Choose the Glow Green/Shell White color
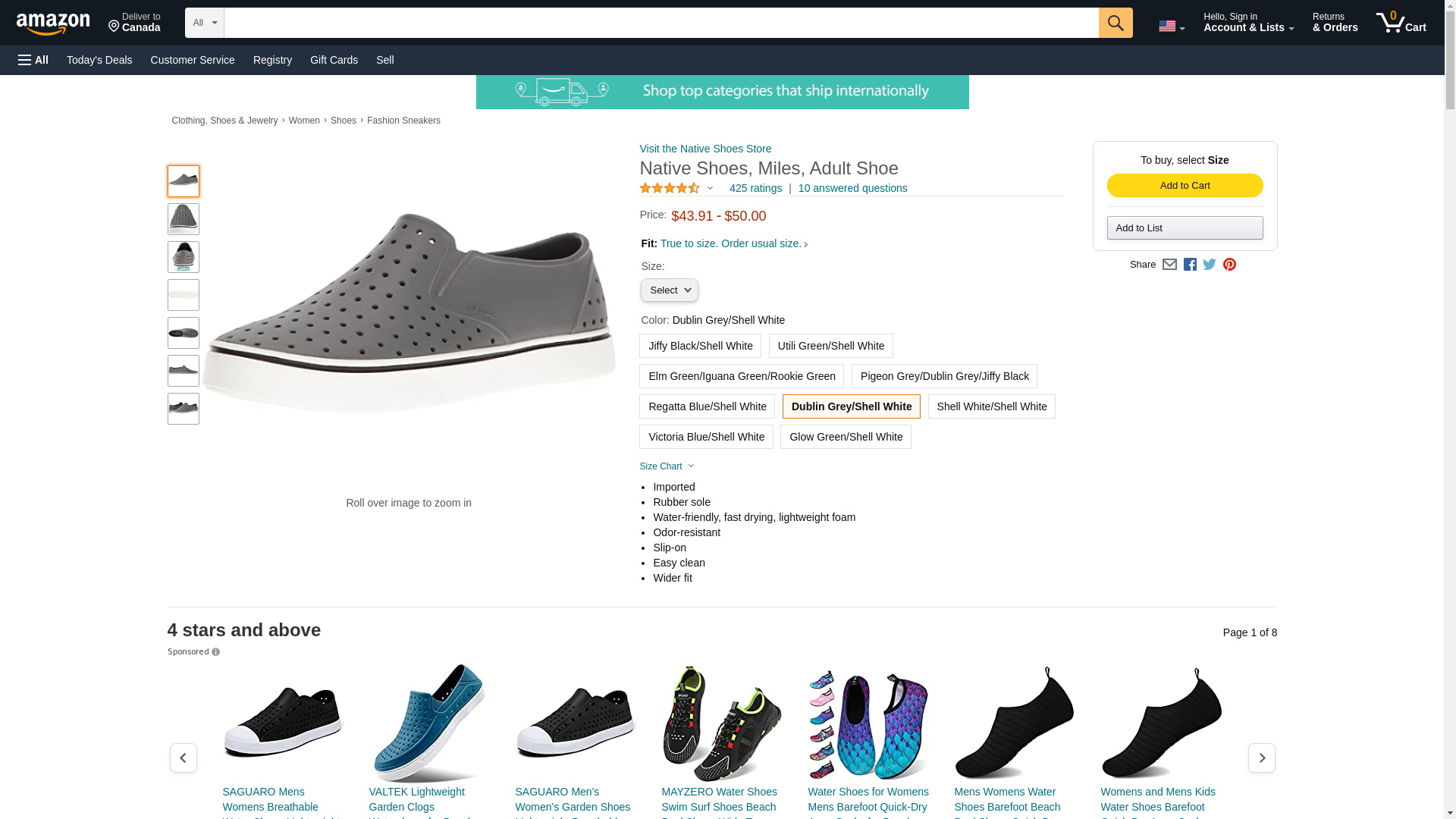This screenshot has height=819, width=1456. [x=846, y=437]
